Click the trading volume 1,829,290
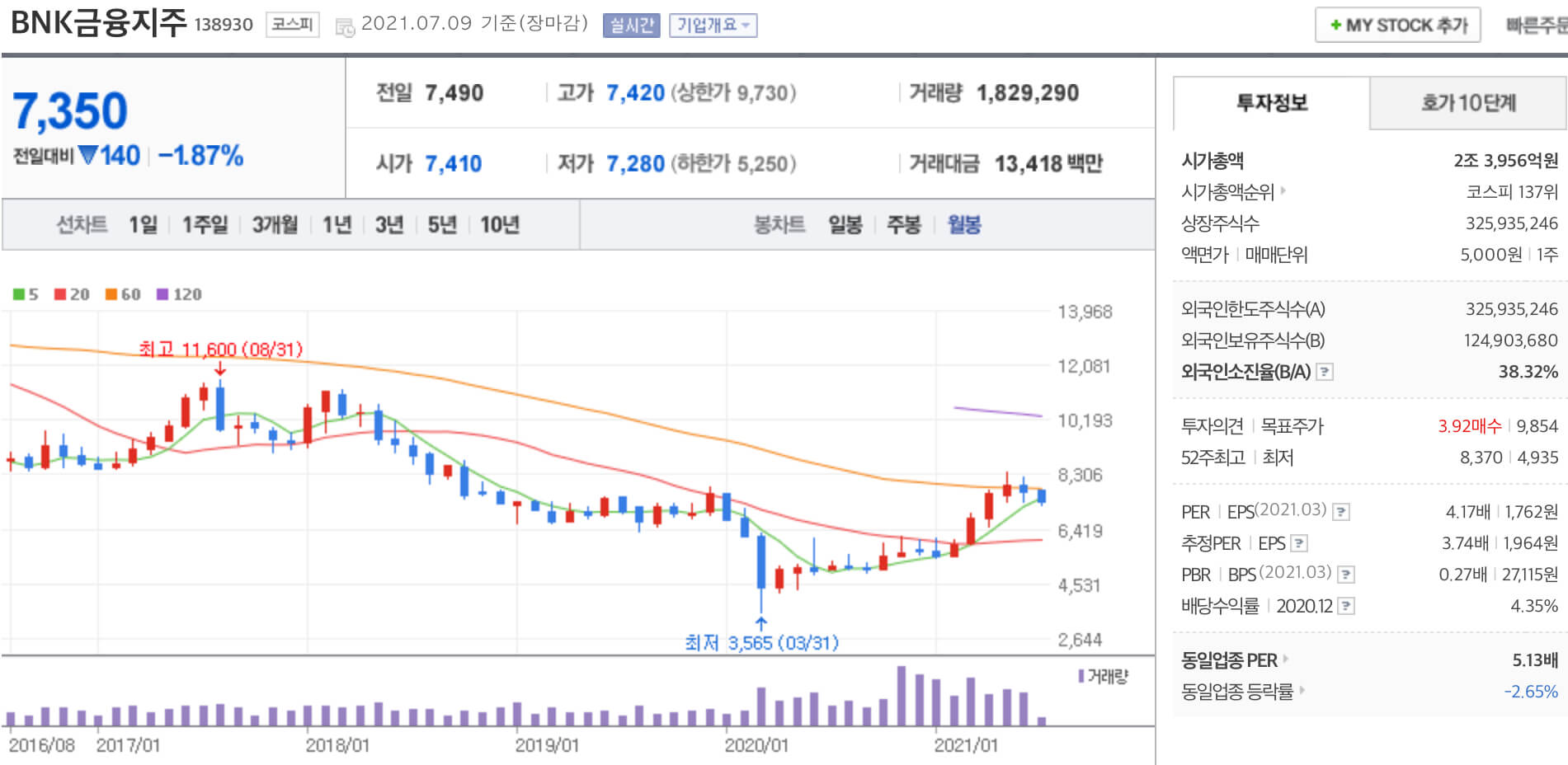The height and width of the screenshot is (765, 1568). 1028,93
